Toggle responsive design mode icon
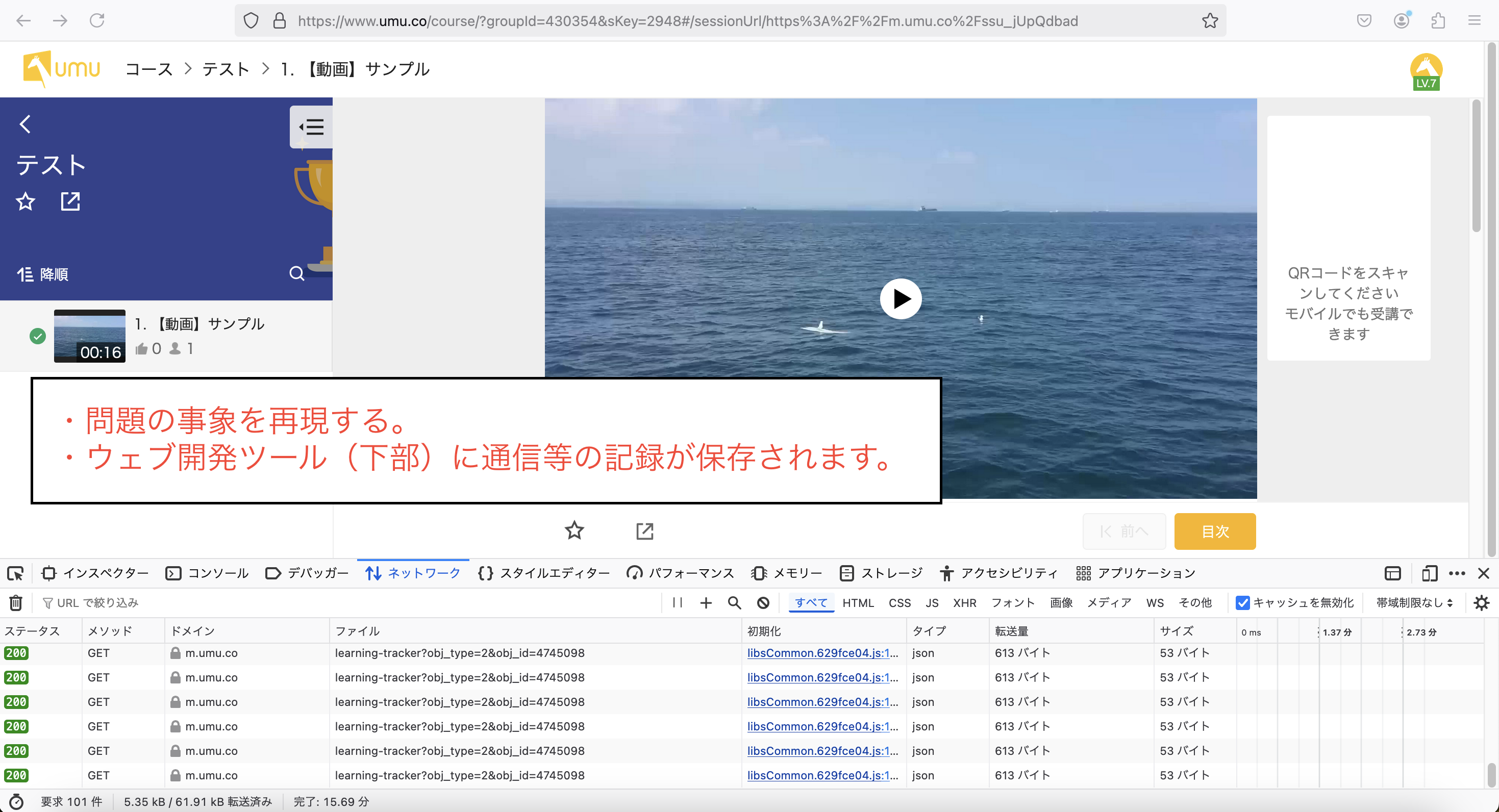 (x=1429, y=573)
